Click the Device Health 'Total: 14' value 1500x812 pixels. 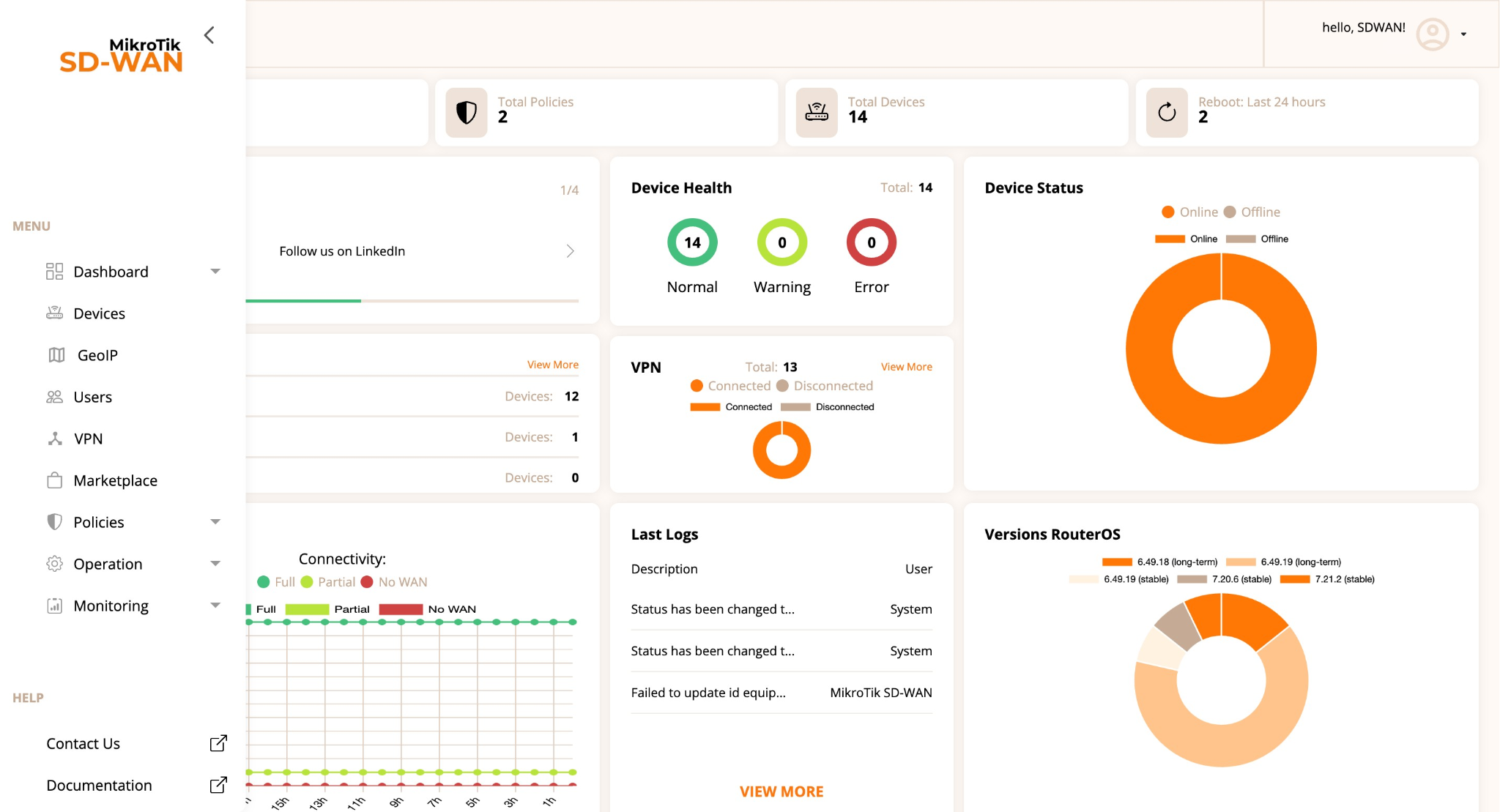pyautogui.click(x=906, y=187)
